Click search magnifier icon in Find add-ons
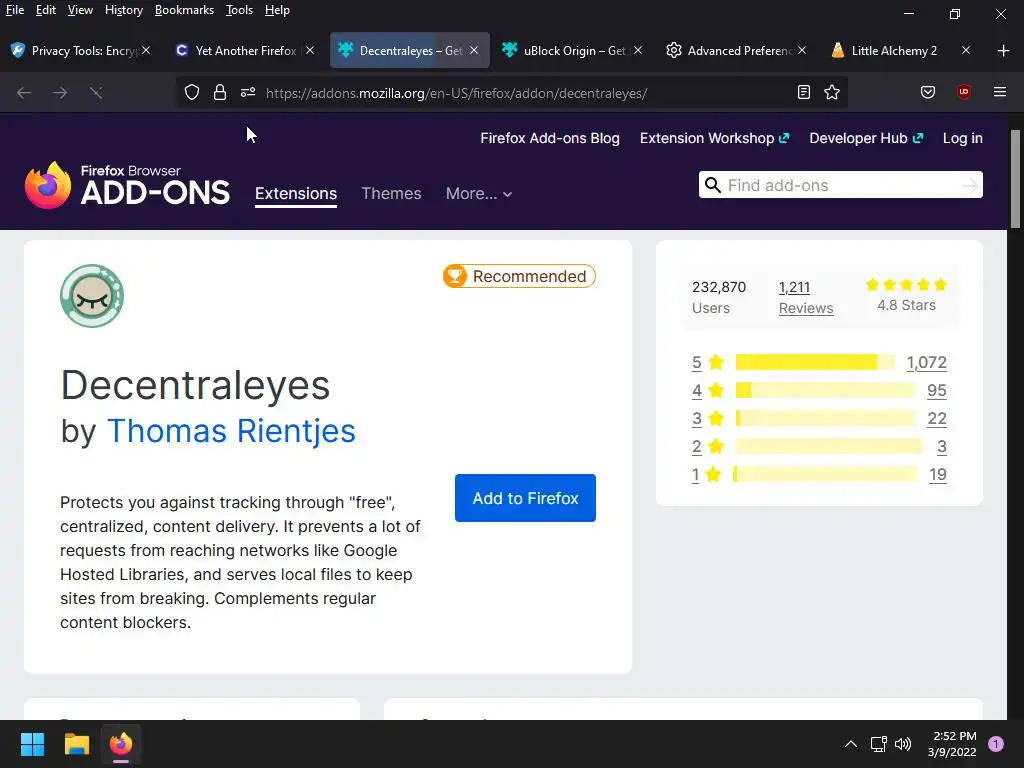 (x=713, y=185)
